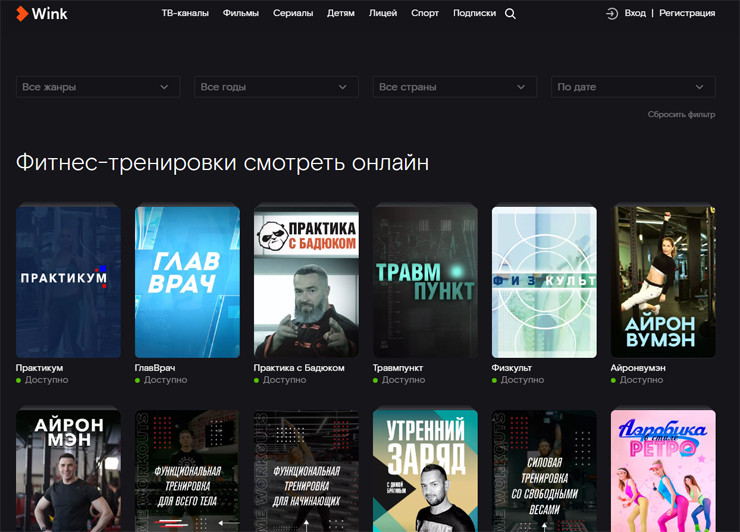Viewport: 740px width, 532px height.
Task: Open the 'По дате' sort dropdown
Action: (x=633, y=87)
